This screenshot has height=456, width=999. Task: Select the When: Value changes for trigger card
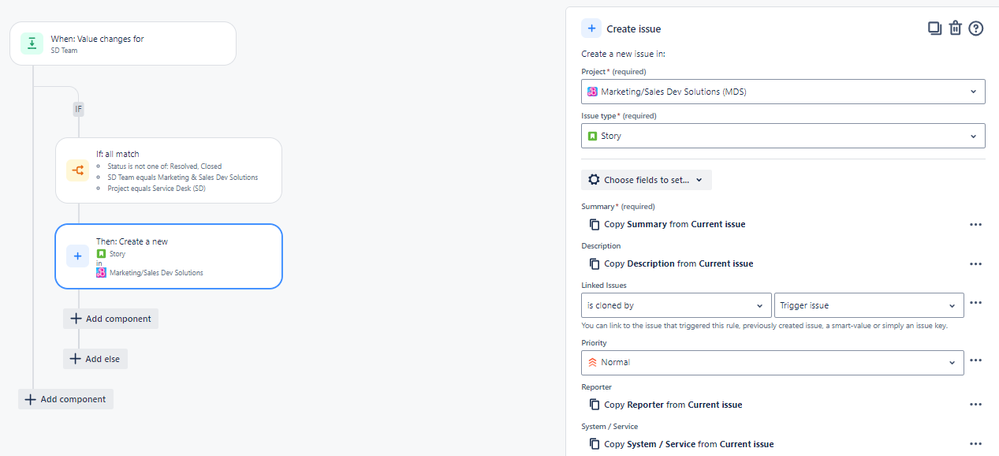123,43
